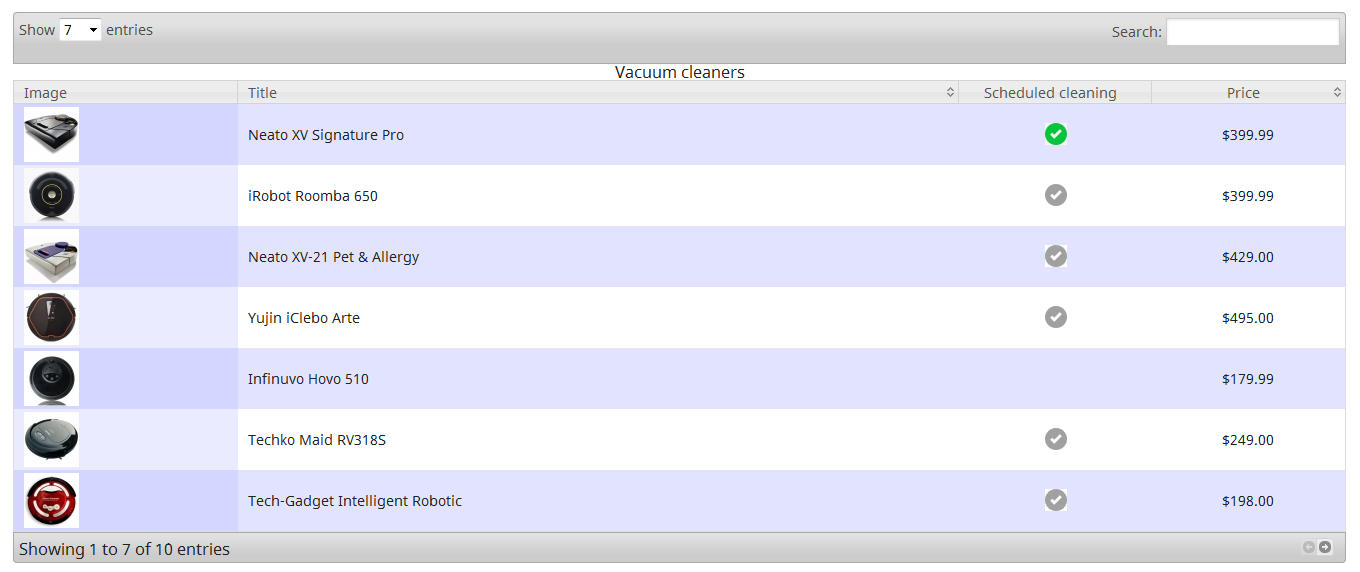Select the Tech-Gadget Intelligent Robotic title

(x=355, y=501)
